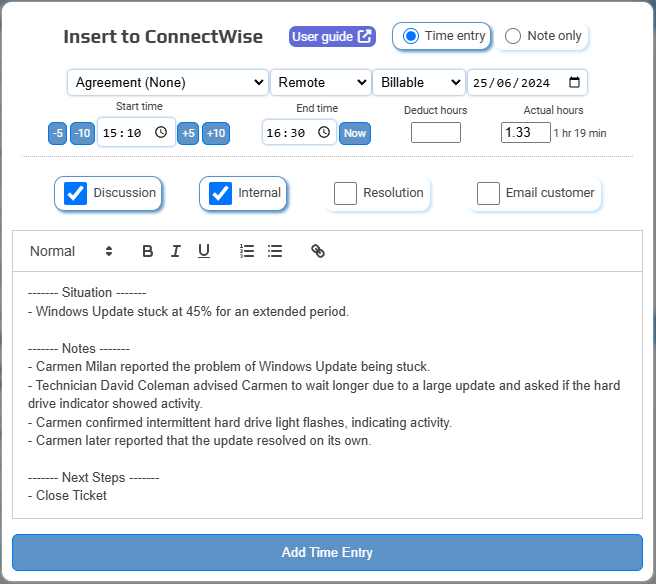Open the User guide link

click(x=332, y=36)
